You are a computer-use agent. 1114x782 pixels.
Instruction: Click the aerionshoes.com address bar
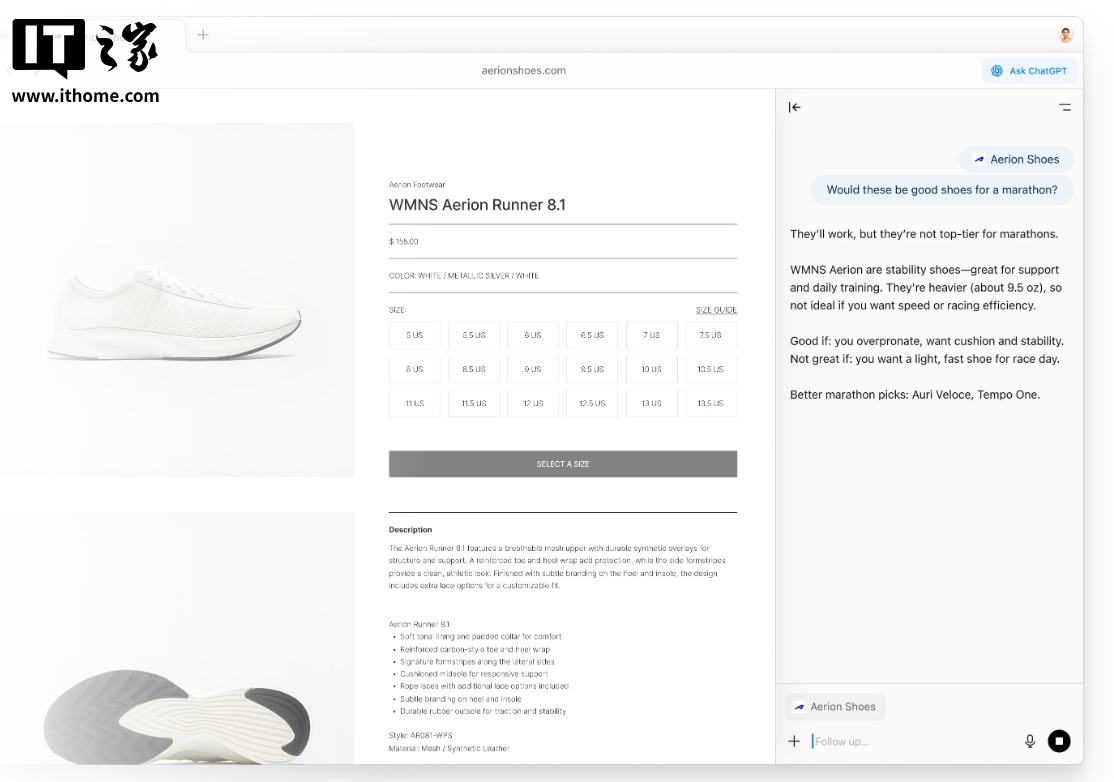[x=523, y=71]
